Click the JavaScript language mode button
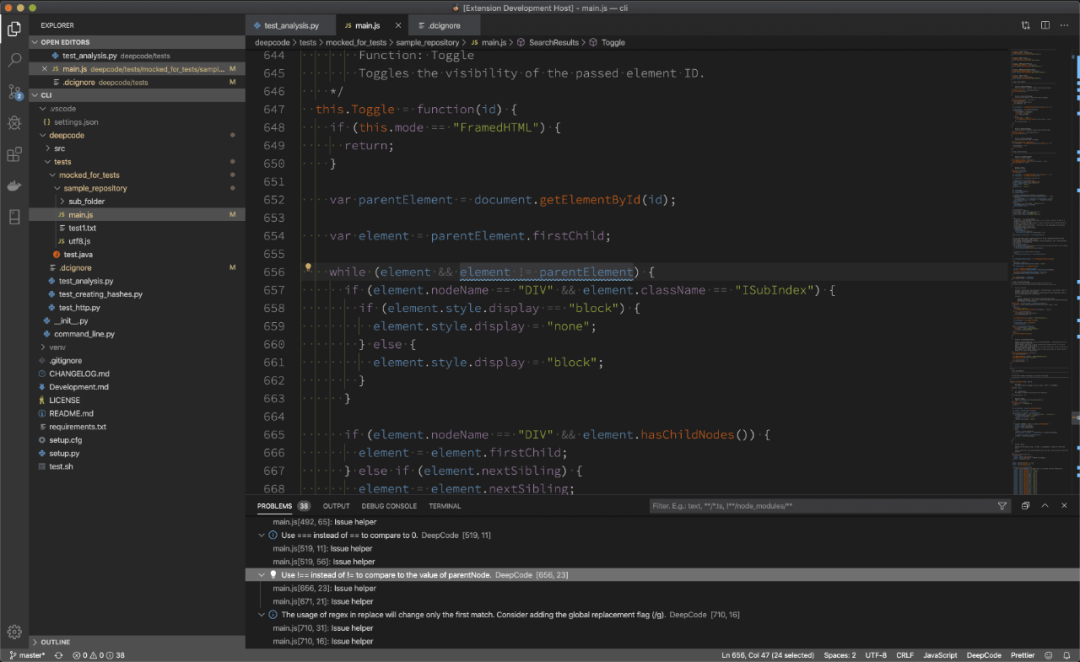The image size is (1080, 662). pyautogui.click(x=939, y=655)
